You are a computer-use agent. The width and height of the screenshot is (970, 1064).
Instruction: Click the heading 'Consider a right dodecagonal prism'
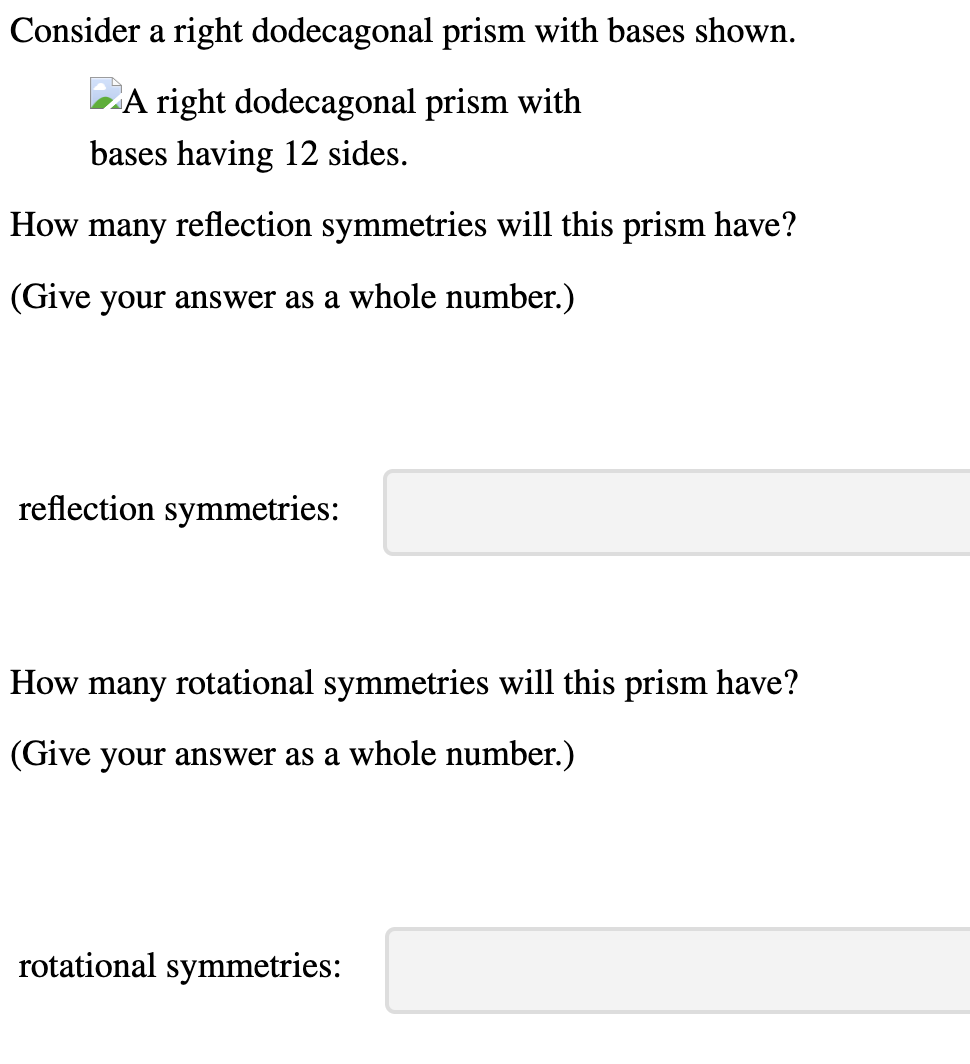[x=400, y=31]
